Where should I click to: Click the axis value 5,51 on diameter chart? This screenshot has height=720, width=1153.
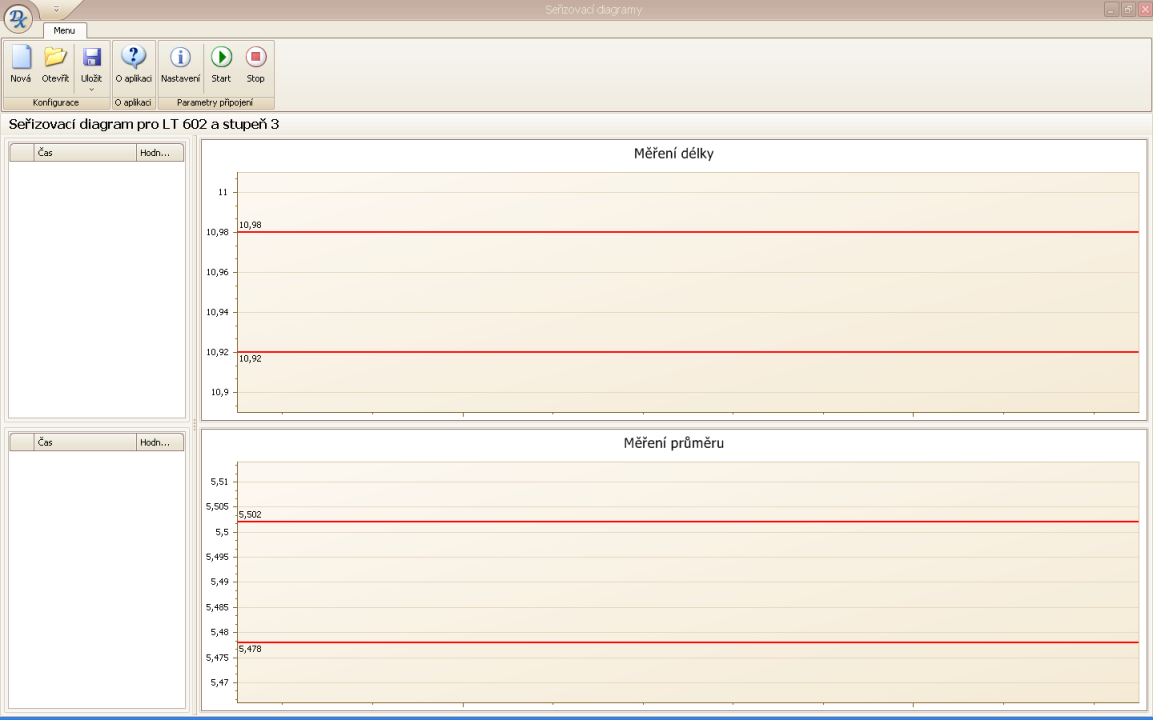point(219,482)
